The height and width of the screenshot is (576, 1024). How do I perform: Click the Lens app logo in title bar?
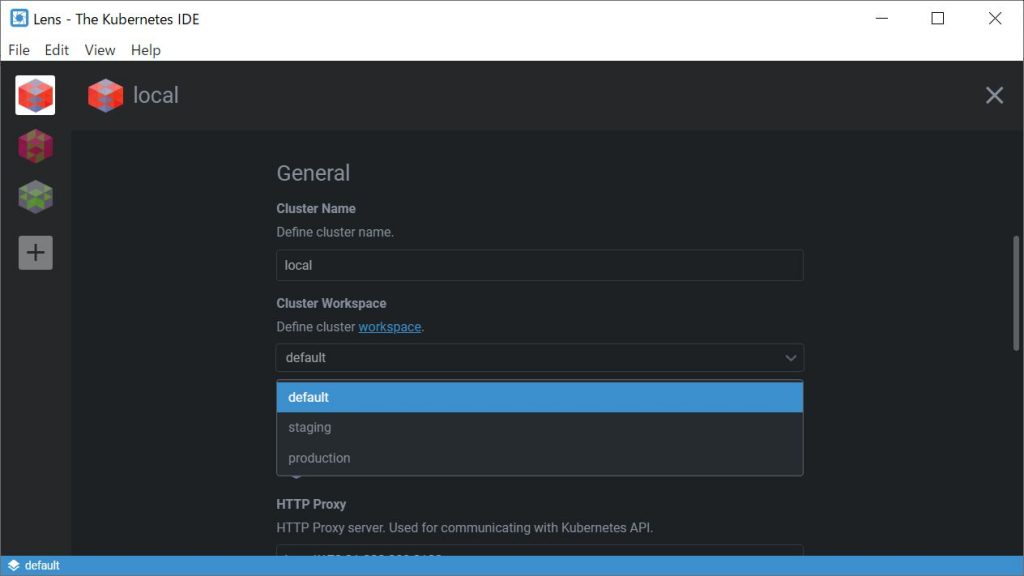click(x=19, y=18)
